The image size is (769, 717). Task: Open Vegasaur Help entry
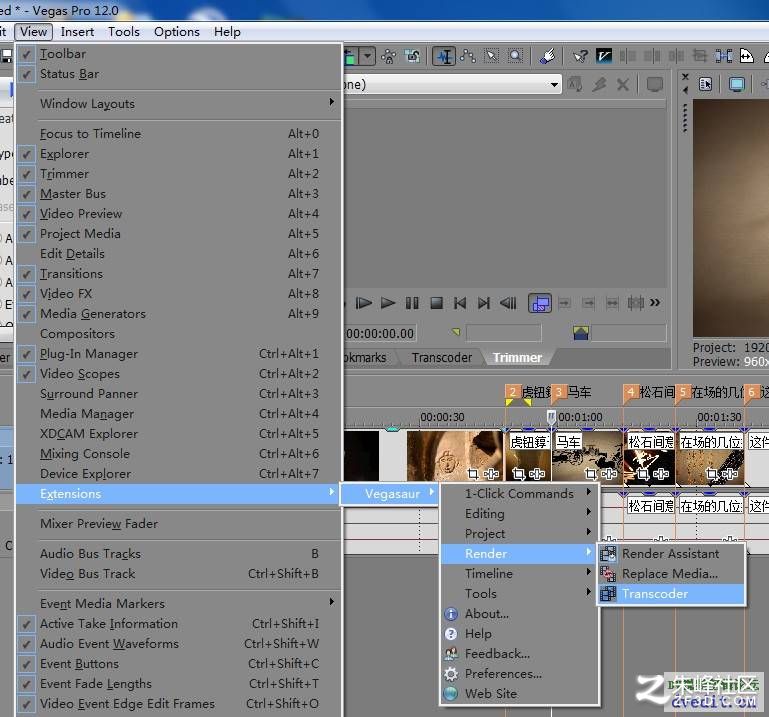519,634
